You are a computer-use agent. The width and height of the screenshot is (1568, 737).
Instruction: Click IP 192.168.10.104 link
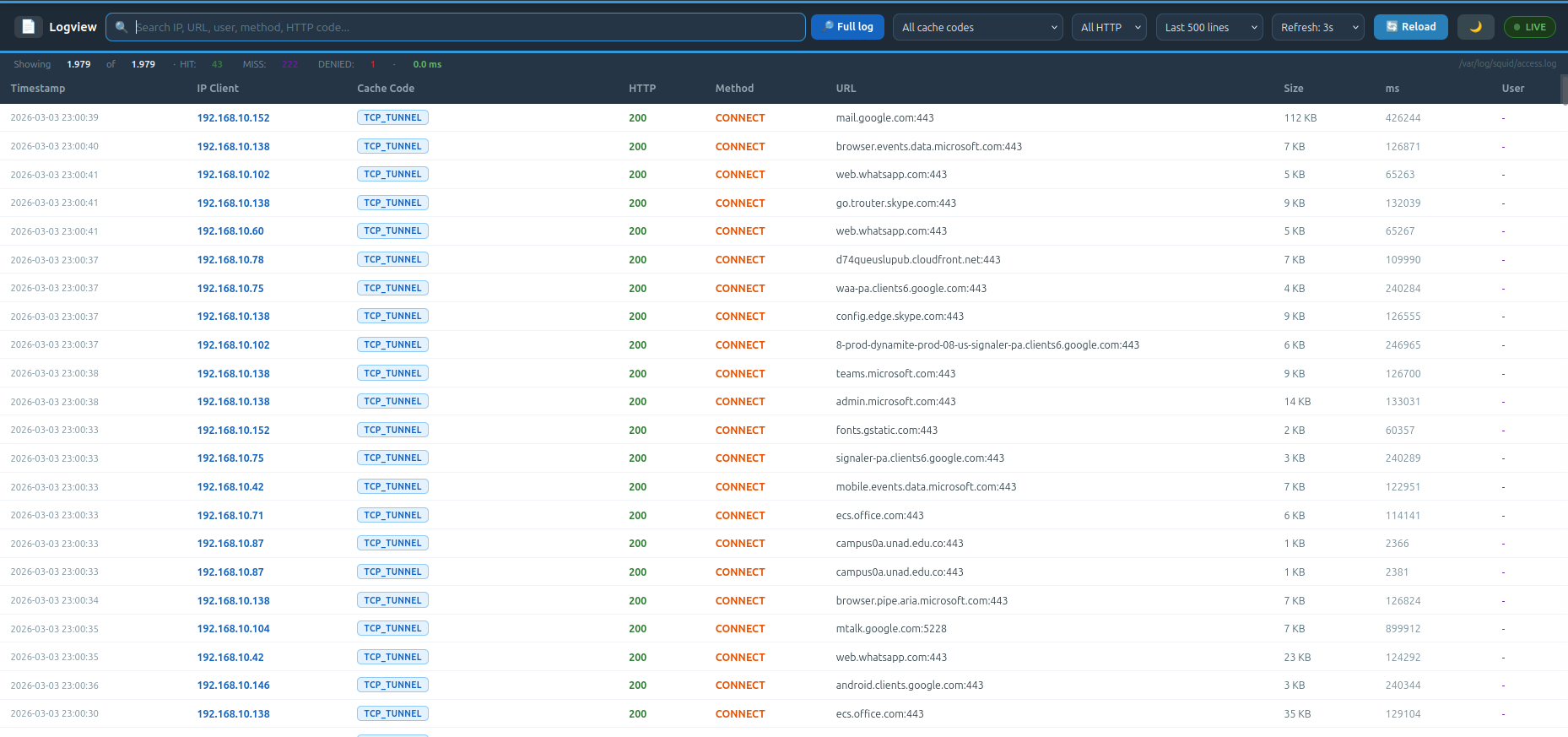pos(234,629)
